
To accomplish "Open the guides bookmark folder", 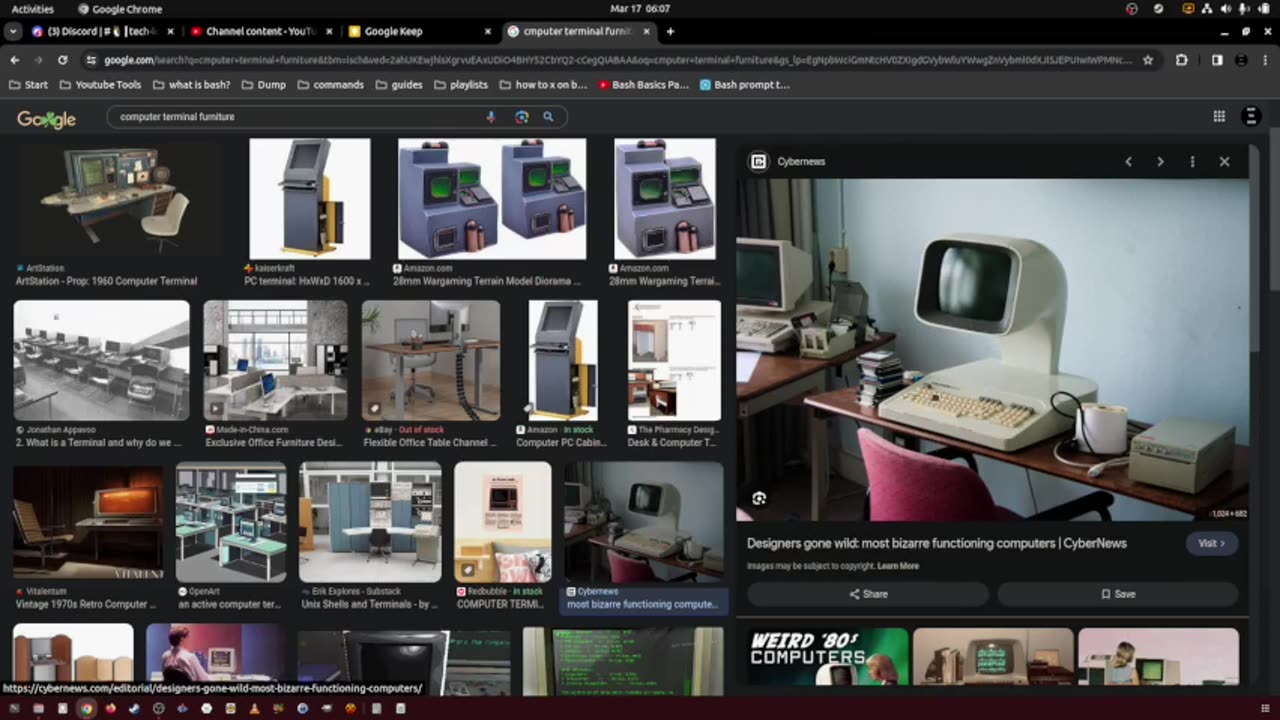I will tap(398, 85).
